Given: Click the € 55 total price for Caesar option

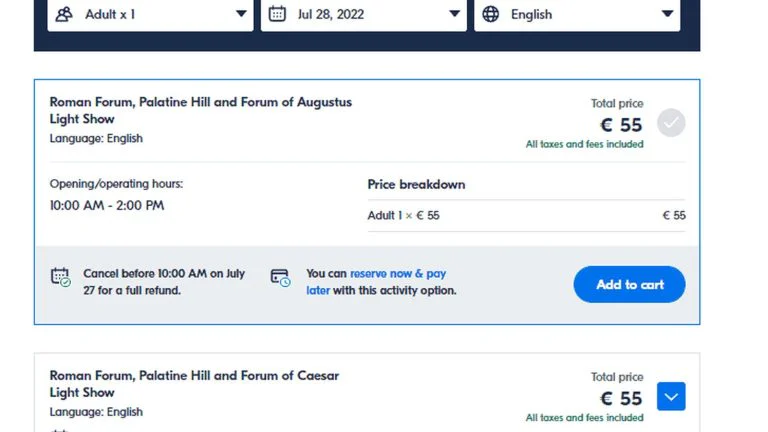Looking at the screenshot, I should [x=621, y=399].
